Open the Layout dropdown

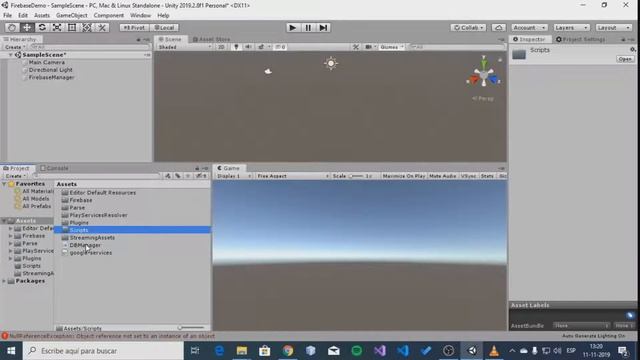click(x=613, y=27)
